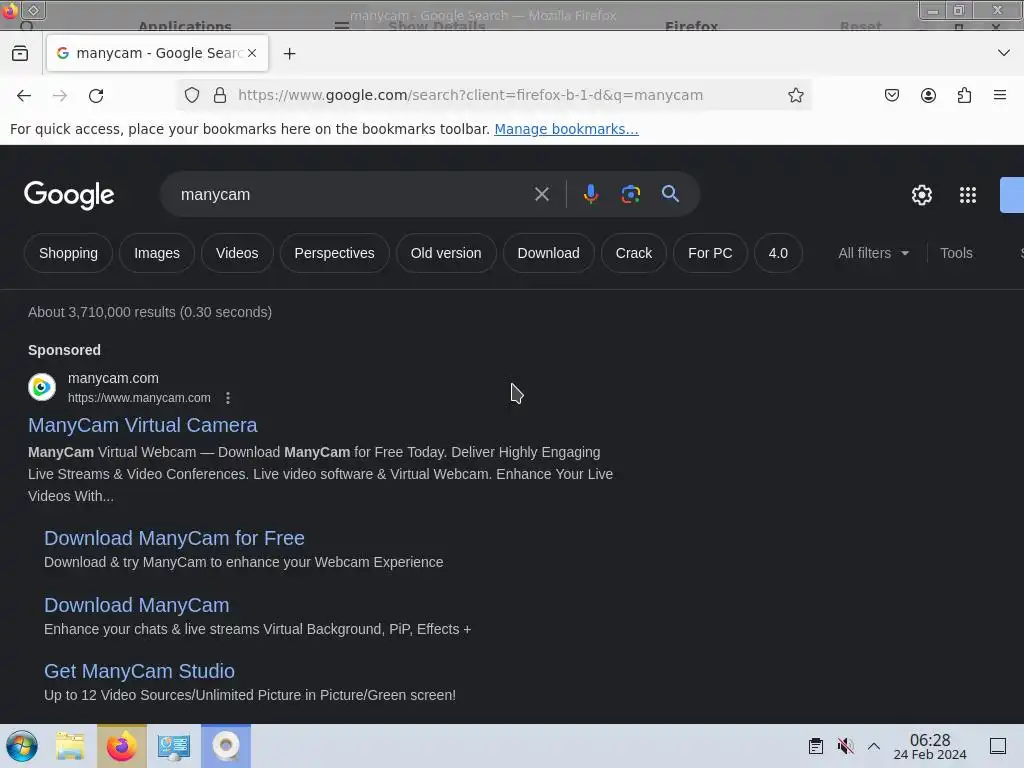The height and width of the screenshot is (768, 1024).
Task: Click in the Google search input field
Action: pos(353,195)
